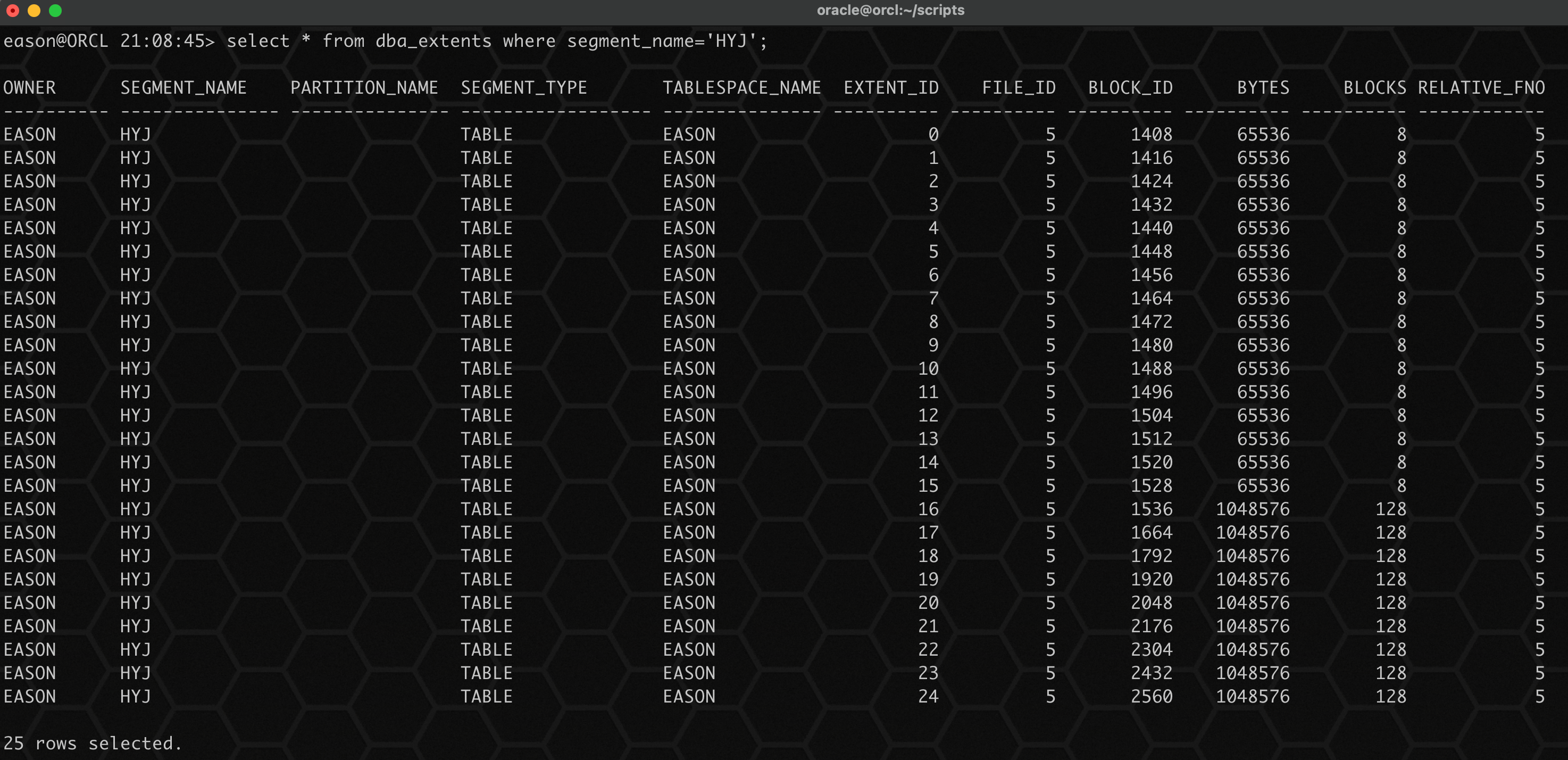
Task: Click the oracle@orcl window title text
Action: tap(890, 10)
